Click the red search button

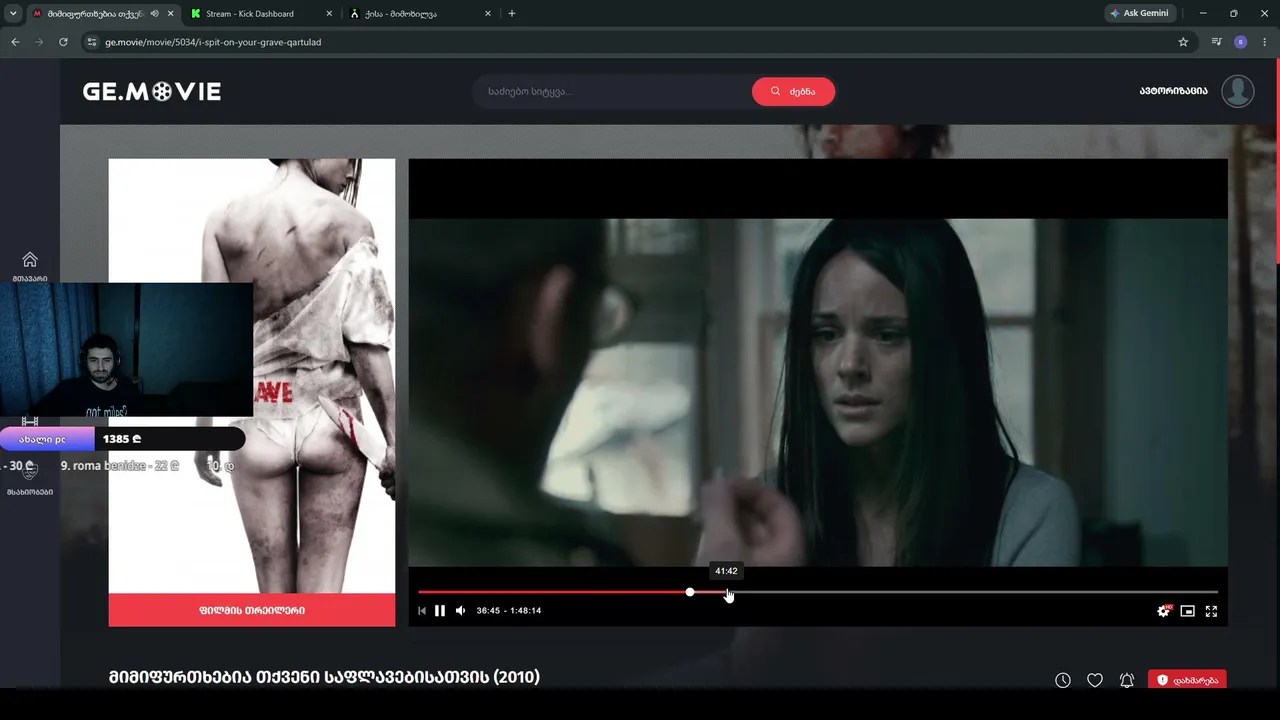(793, 92)
